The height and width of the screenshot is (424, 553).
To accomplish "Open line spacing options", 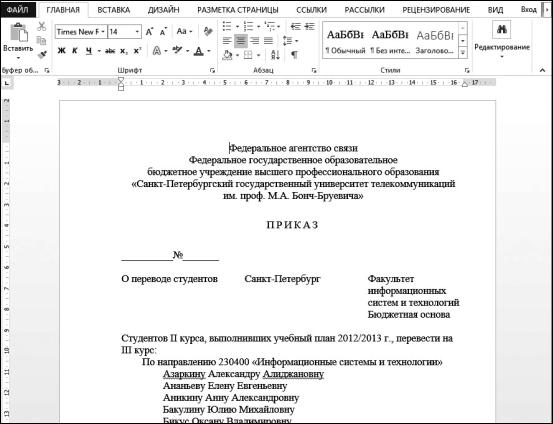I will tap(287, 41).
